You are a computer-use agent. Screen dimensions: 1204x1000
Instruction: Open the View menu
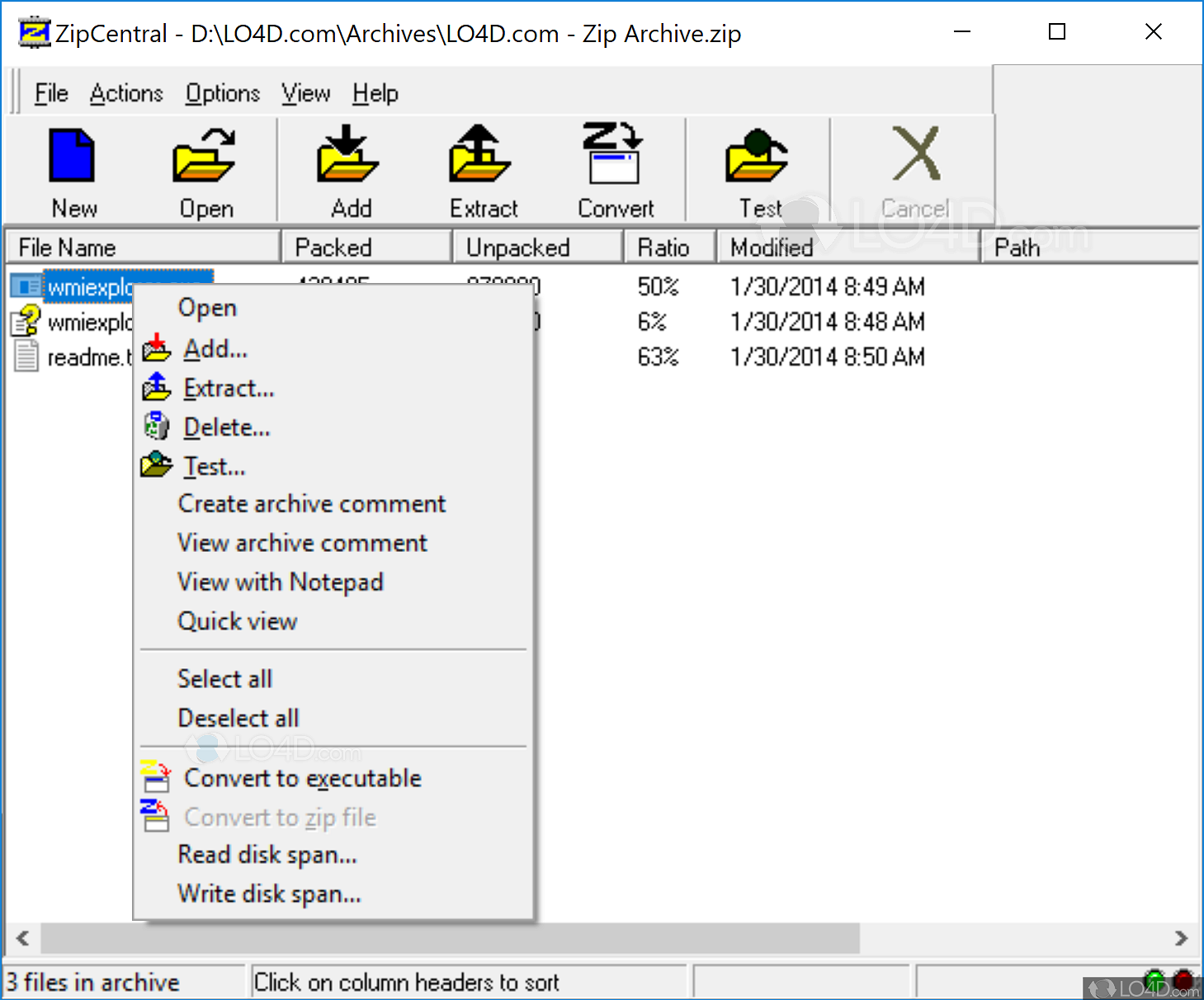coord(305,93)
